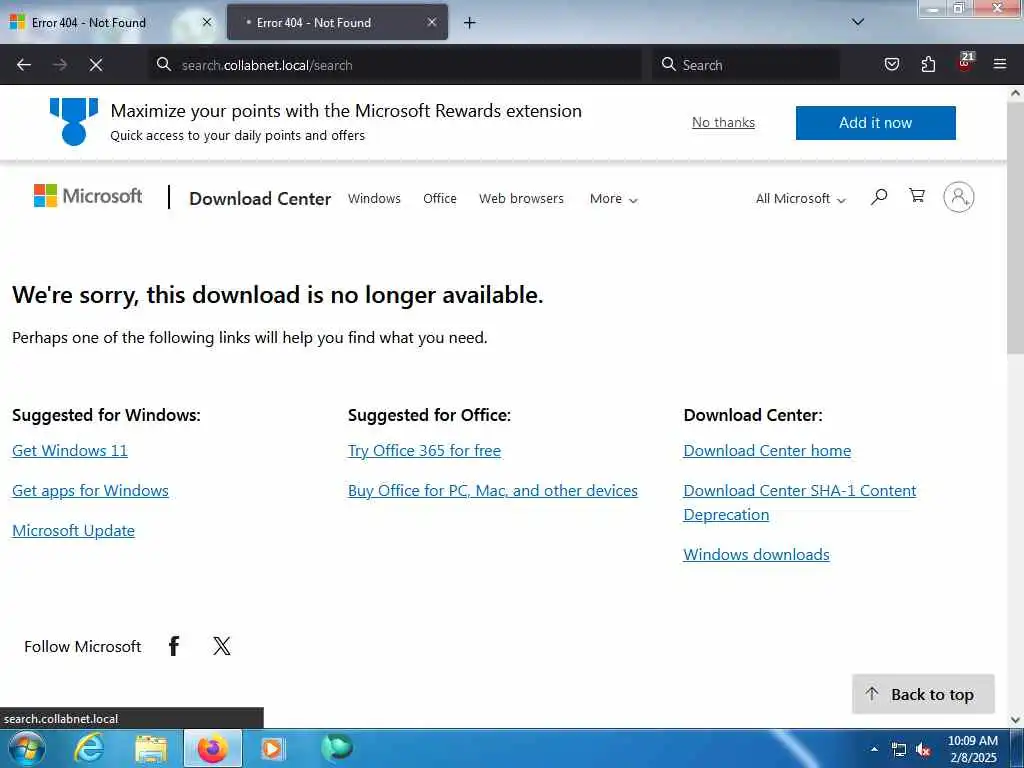Click the Facebook follow icon
This screenshot has width=1024, height=768.
point(174,646)
